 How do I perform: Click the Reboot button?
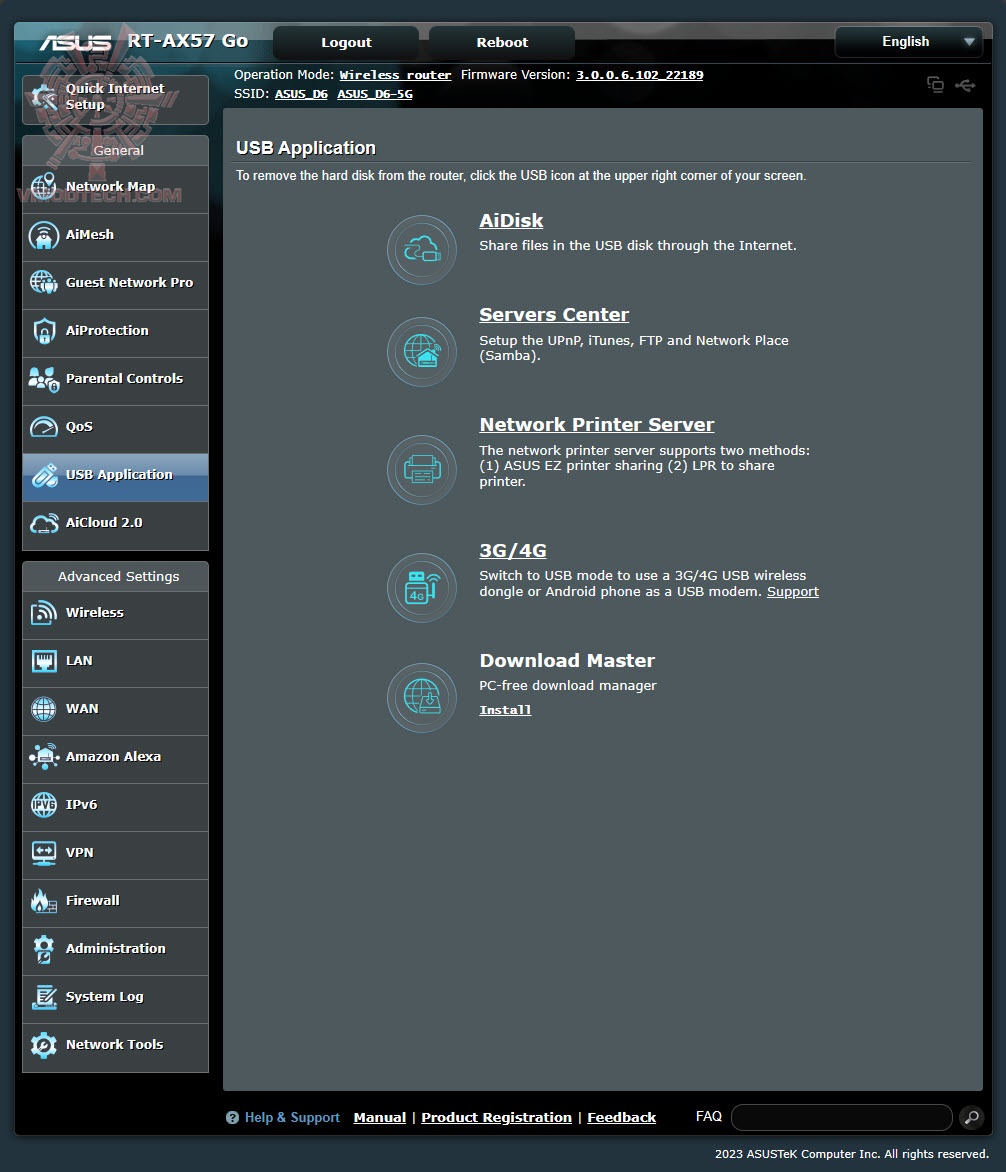pyautogui.click(x=502, y=43)
